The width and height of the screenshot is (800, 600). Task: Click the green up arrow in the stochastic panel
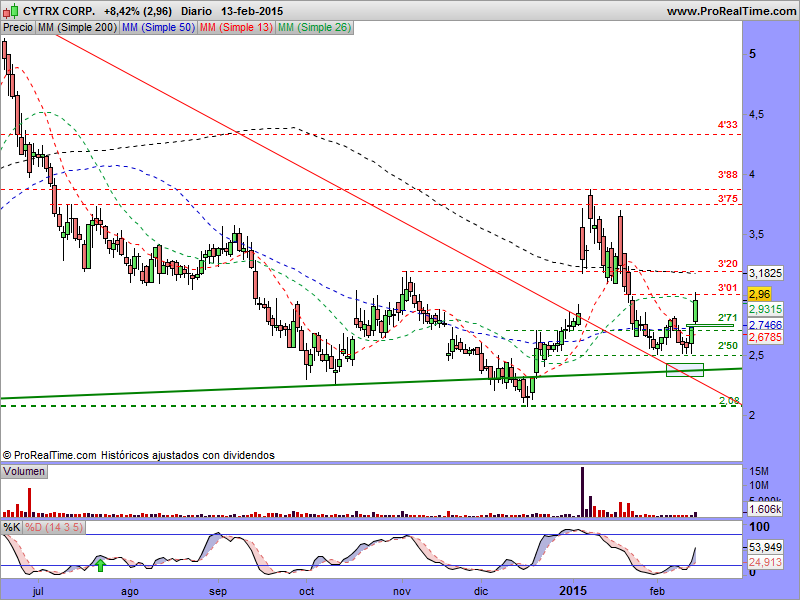(100, 565)
